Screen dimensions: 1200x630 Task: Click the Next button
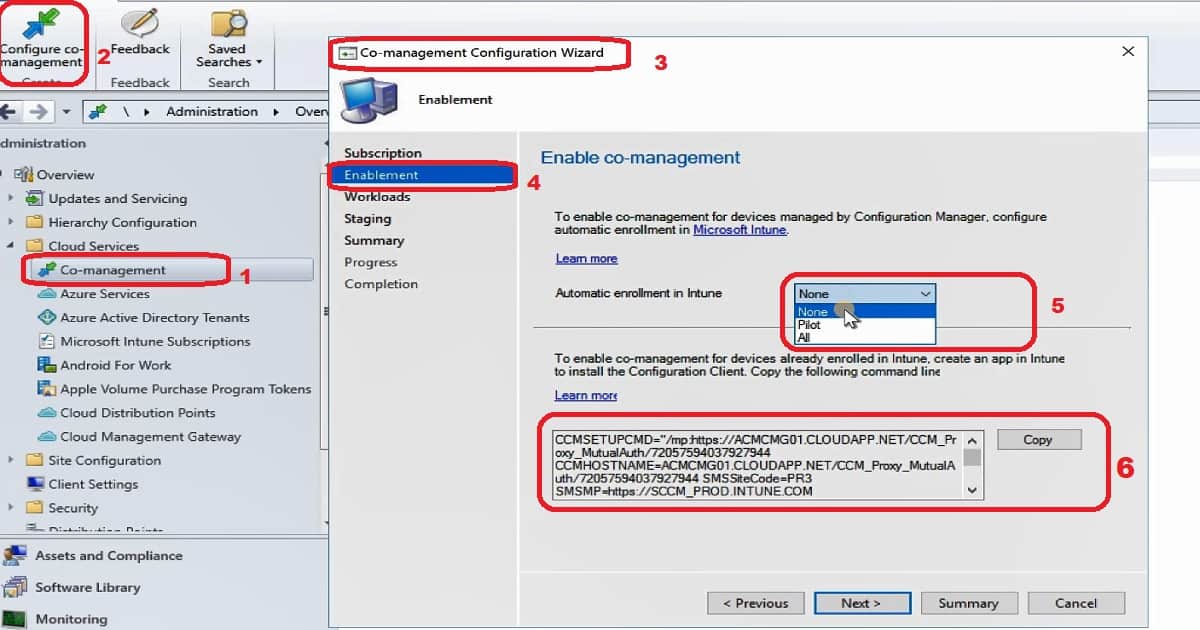pyautogui.click(x=861, y=603)
